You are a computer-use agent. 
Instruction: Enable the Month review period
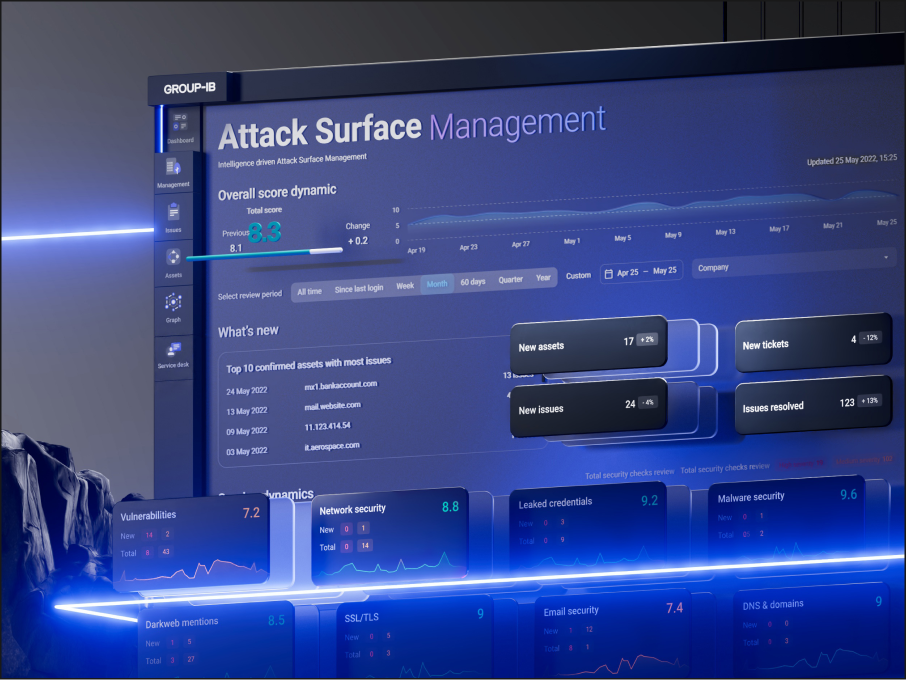point(437,284)
